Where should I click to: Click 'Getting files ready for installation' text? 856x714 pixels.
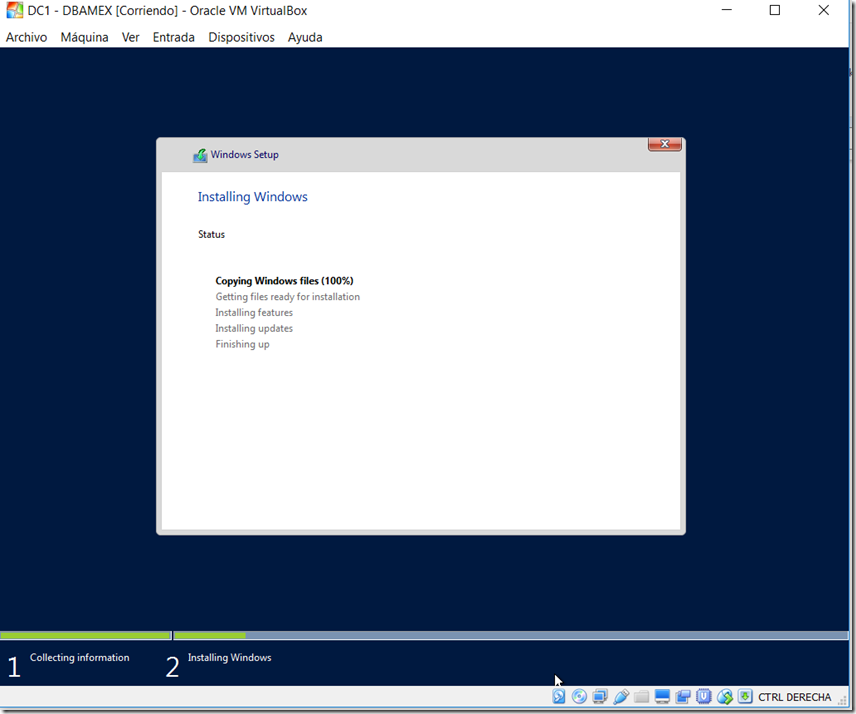(x=288, y=296)
